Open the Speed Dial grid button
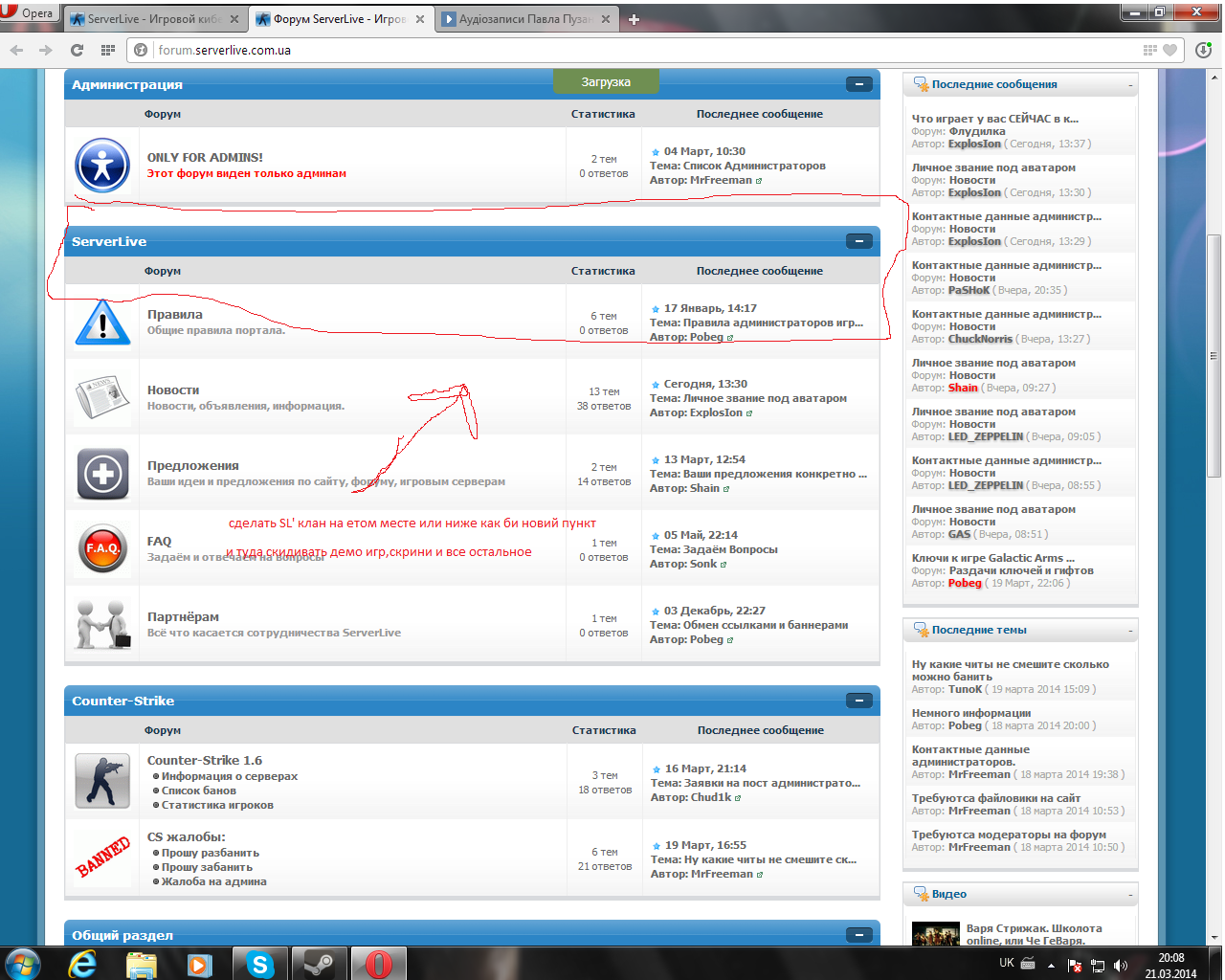 point(107,50)
